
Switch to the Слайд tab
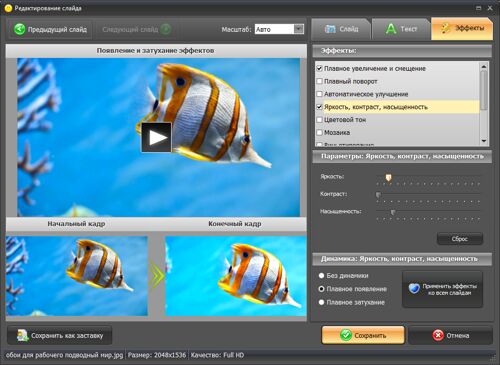341,29
